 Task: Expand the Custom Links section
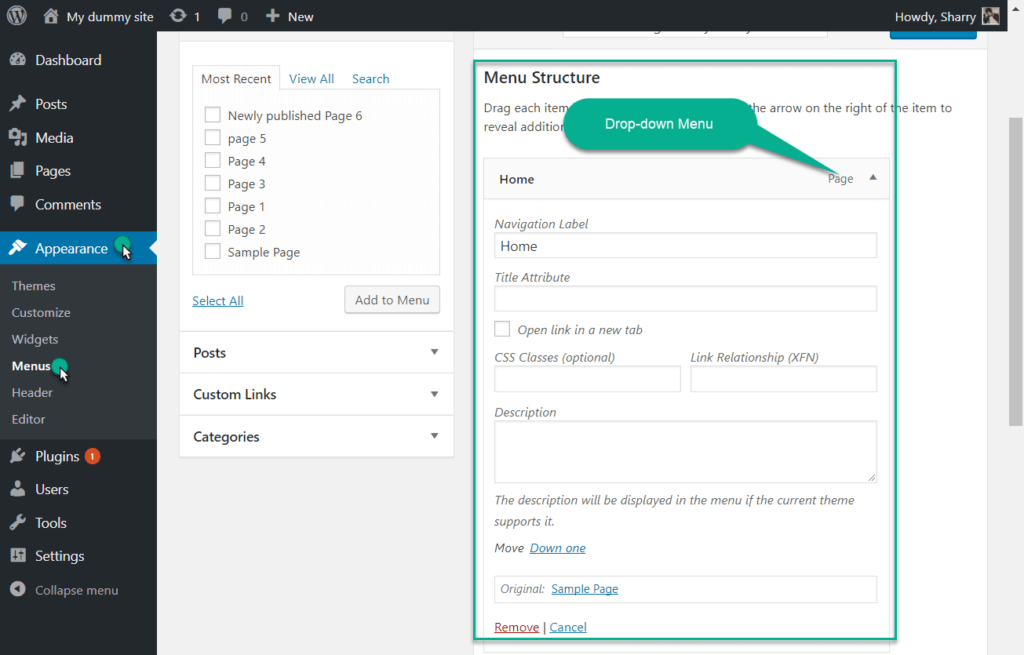(316, 394)
